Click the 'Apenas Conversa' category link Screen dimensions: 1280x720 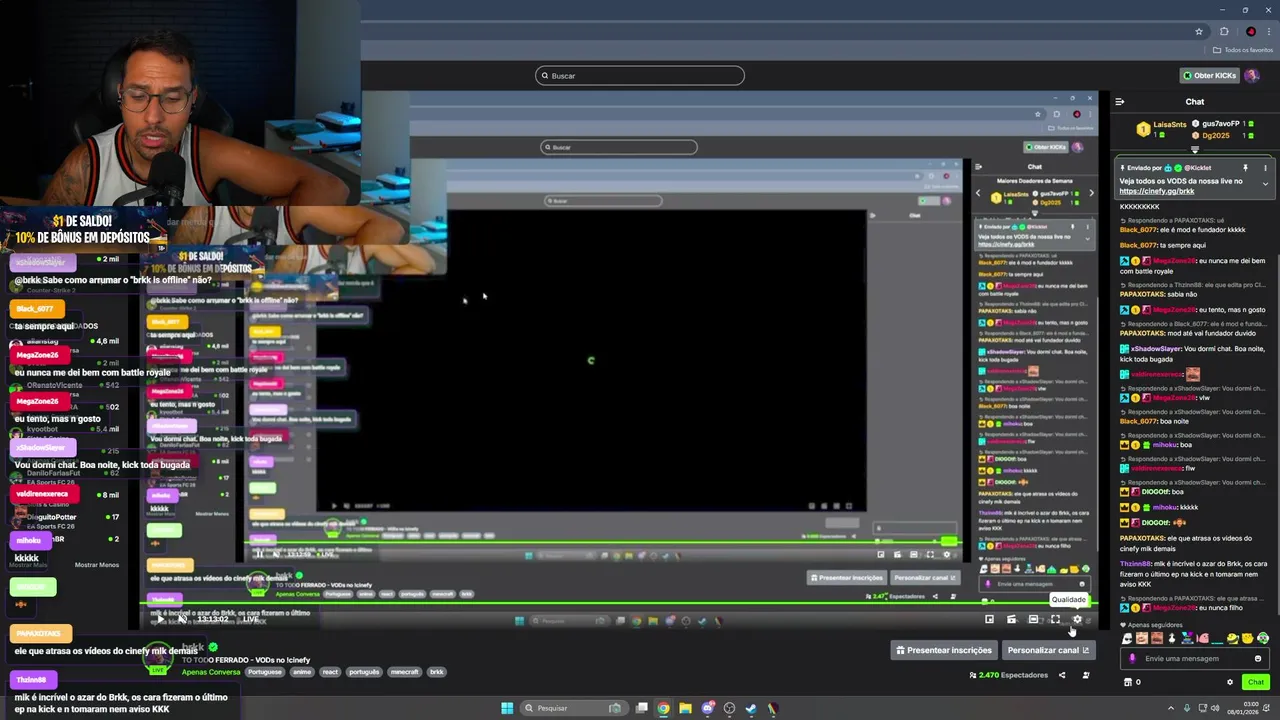point(210,672)
